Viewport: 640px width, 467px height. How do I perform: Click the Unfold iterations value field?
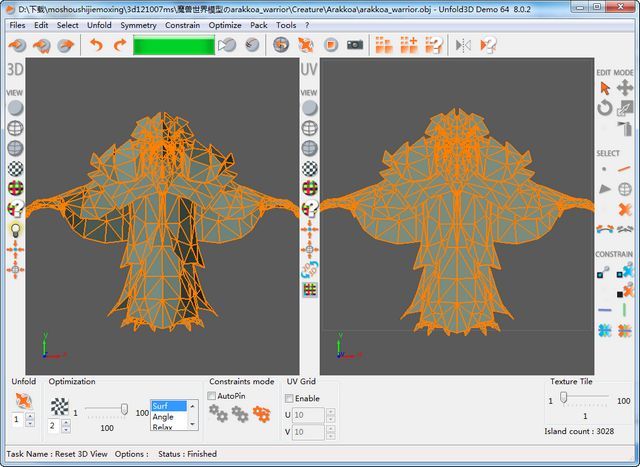(18, 419)
